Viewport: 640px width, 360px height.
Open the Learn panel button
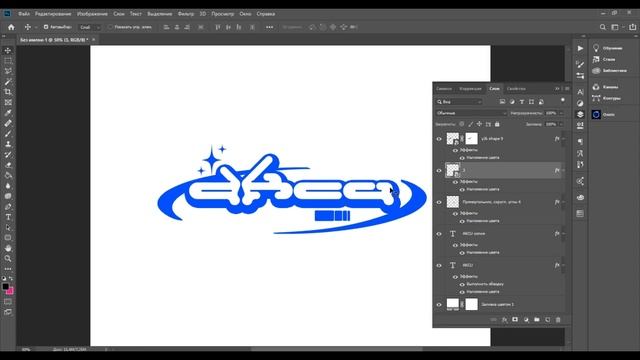[608, 48]
